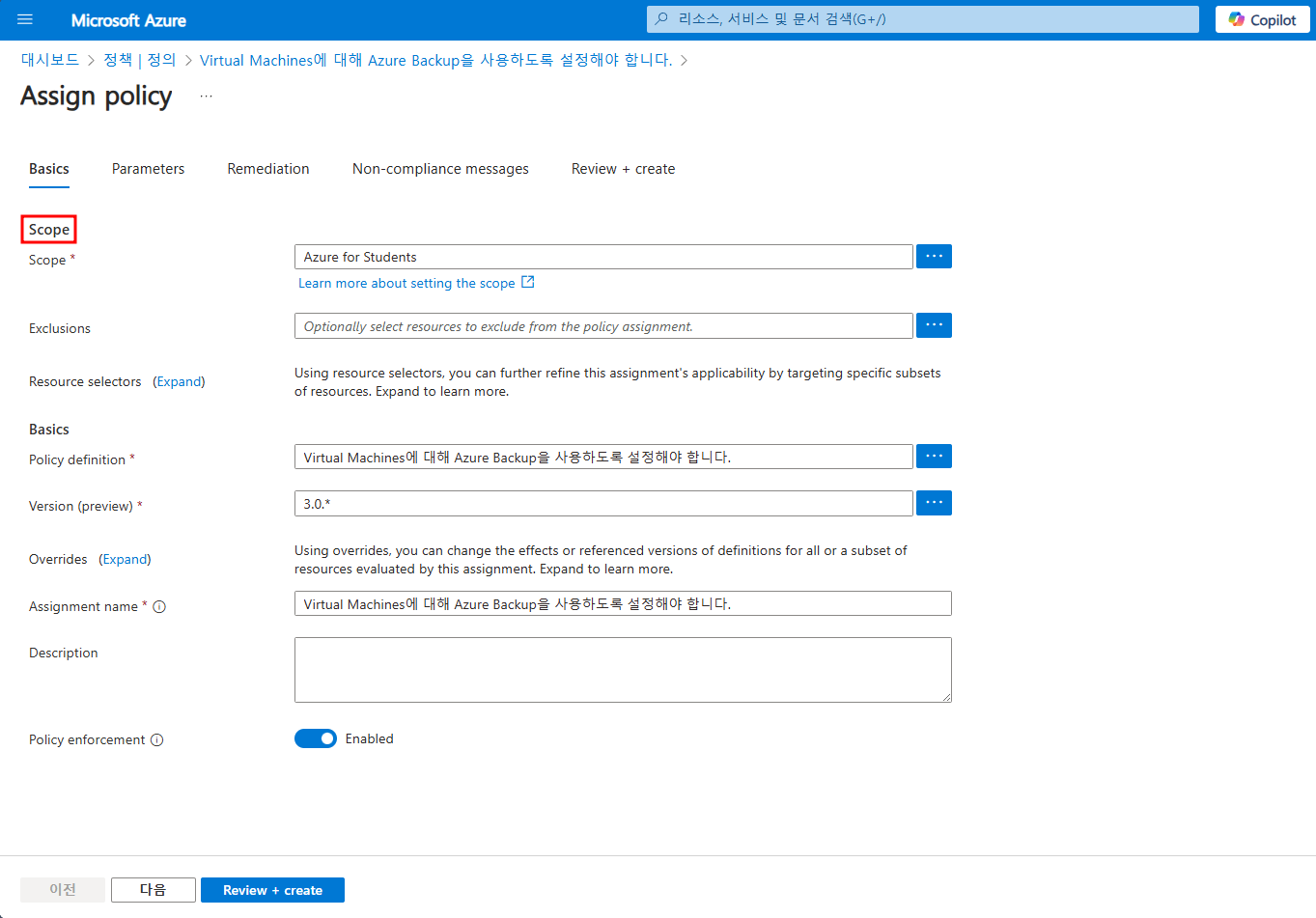Viewport: 1316px width, 918px height.
Task: Open the scope picker ellipsis button
Action: pyautogui.click(x=934, y=257)
